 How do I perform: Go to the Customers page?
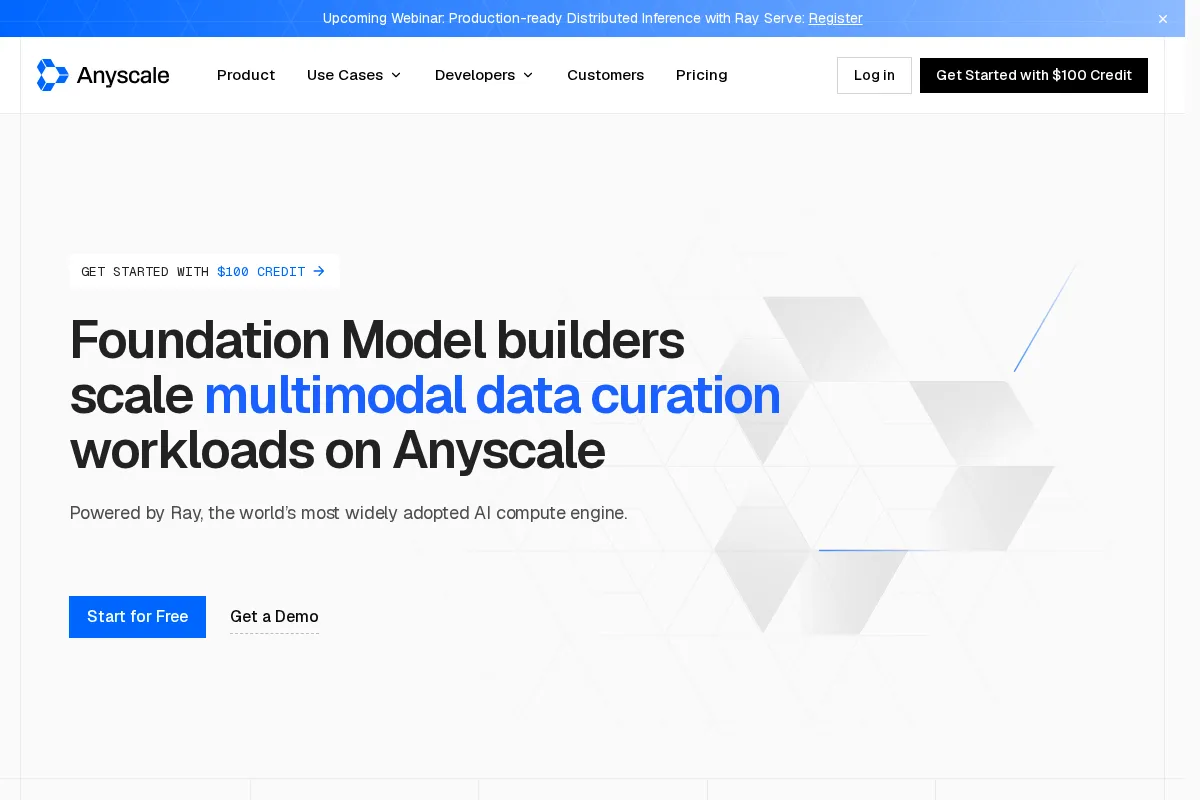(605, 75)
